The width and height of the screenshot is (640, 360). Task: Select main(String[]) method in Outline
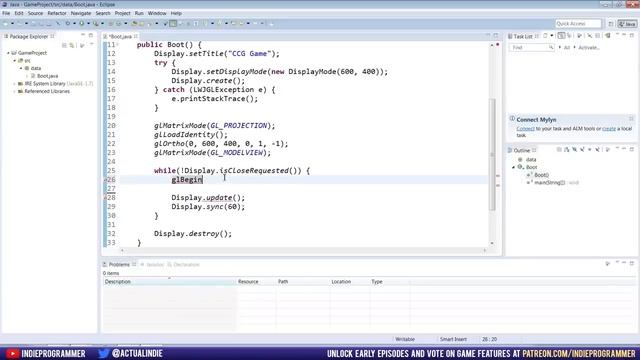550,183
